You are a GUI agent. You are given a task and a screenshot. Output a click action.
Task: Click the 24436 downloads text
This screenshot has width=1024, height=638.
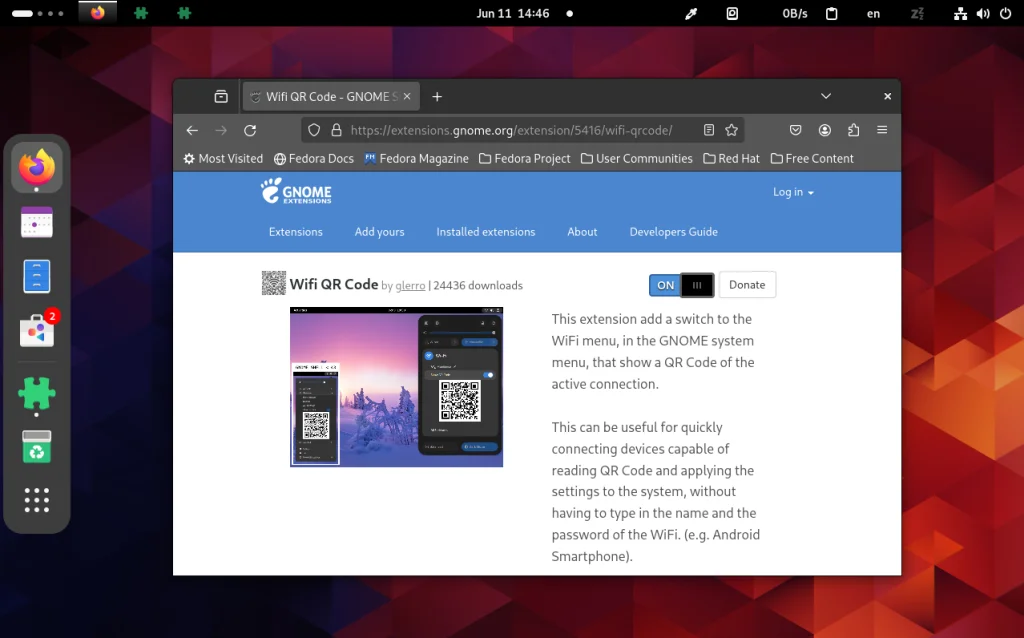(x=478, y=285)
